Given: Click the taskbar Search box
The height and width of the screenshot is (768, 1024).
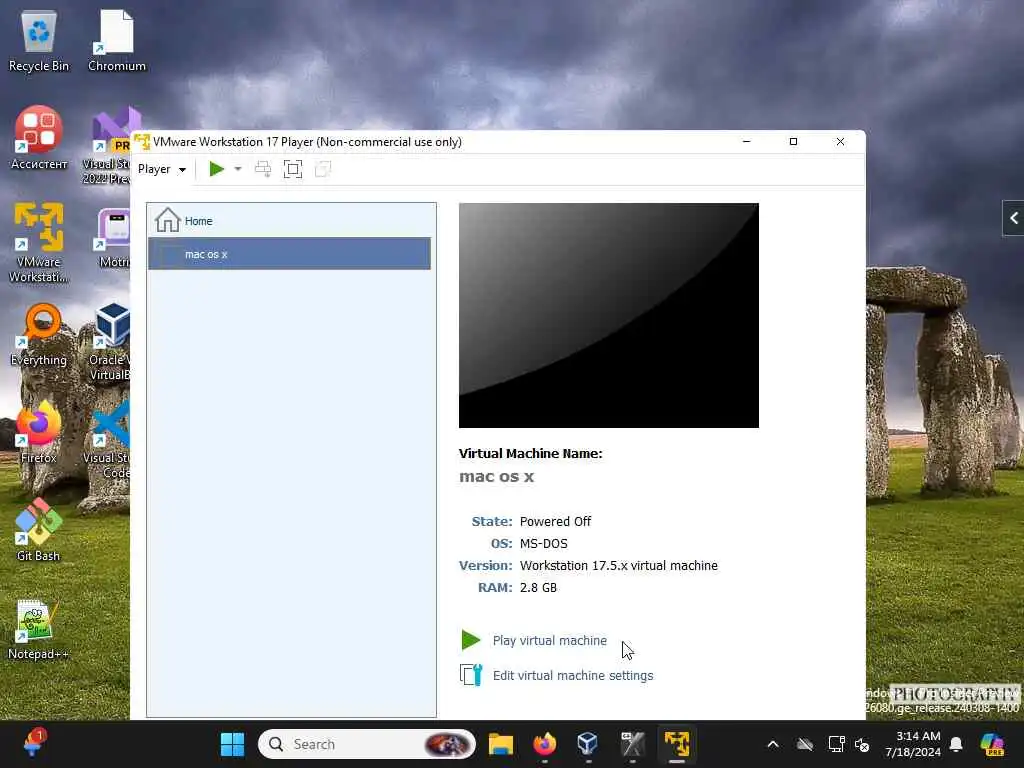Looking at the screenshot, I should (x=367, y=744).
